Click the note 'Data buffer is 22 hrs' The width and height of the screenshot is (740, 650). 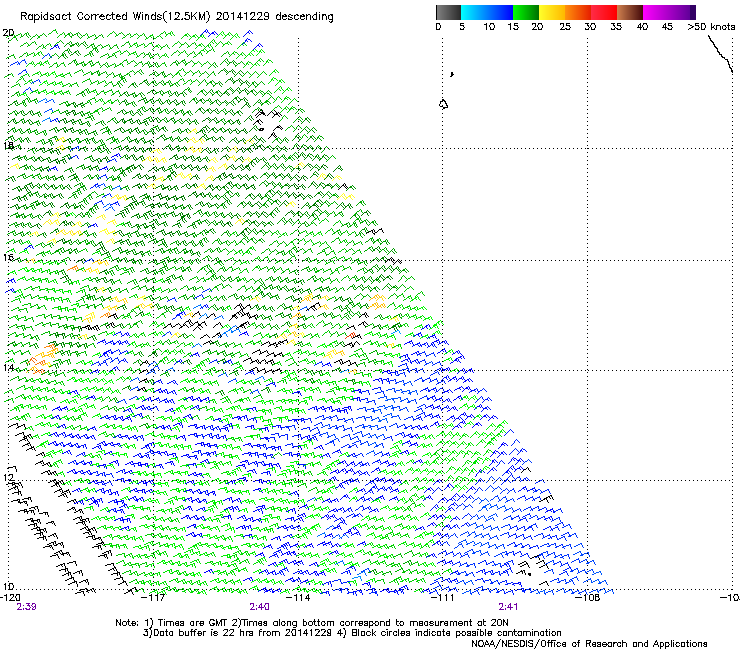[x=202, y=633]
